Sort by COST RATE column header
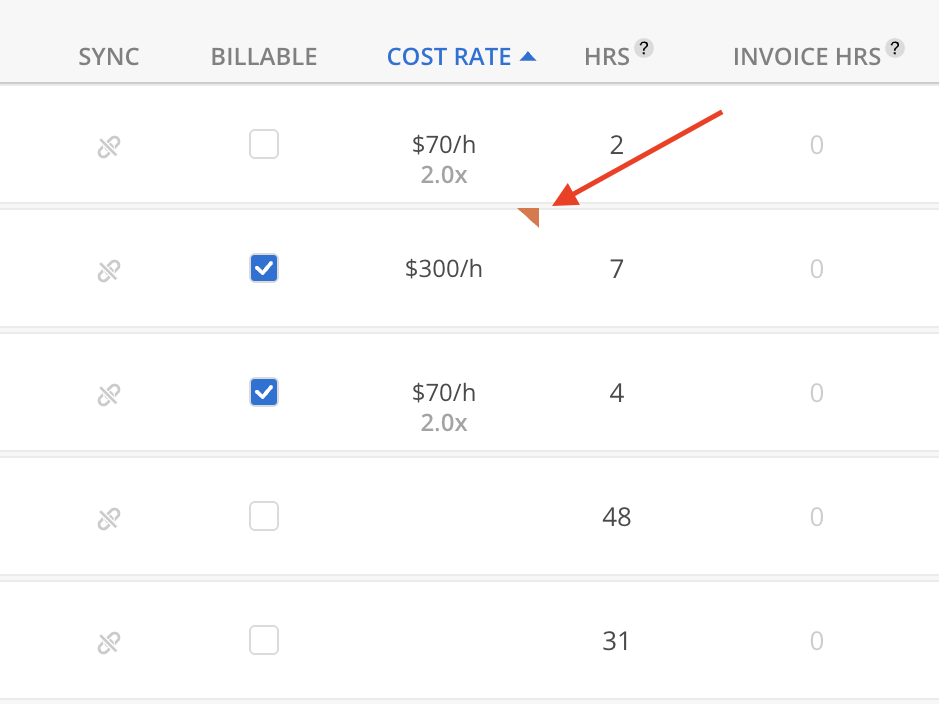 click(x=449, y=57)
